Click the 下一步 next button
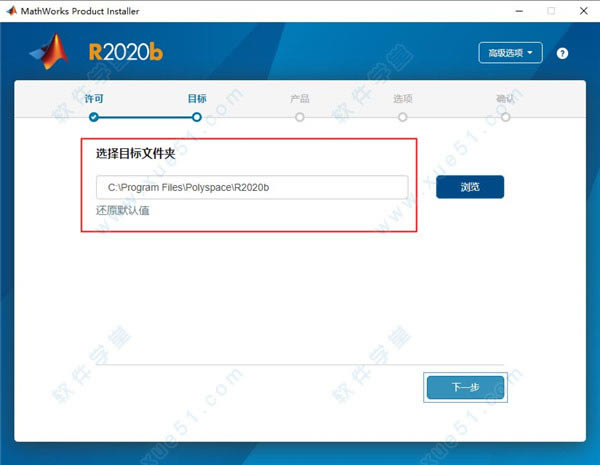The height and width of the screenshot is (465, 600). tap(465, 387)
